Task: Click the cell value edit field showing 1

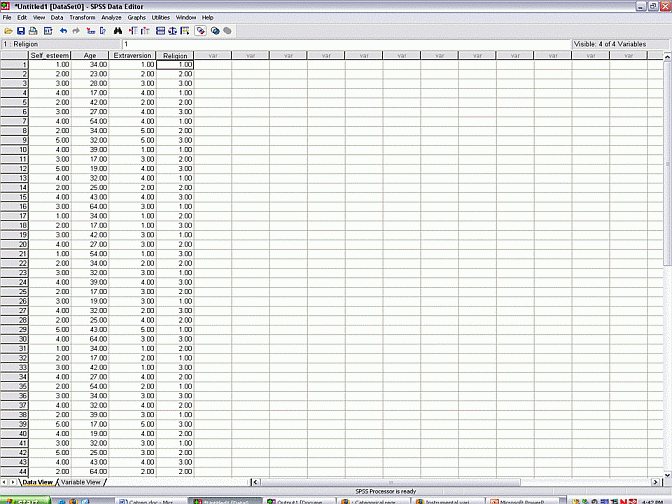Action: click(346, 44)
